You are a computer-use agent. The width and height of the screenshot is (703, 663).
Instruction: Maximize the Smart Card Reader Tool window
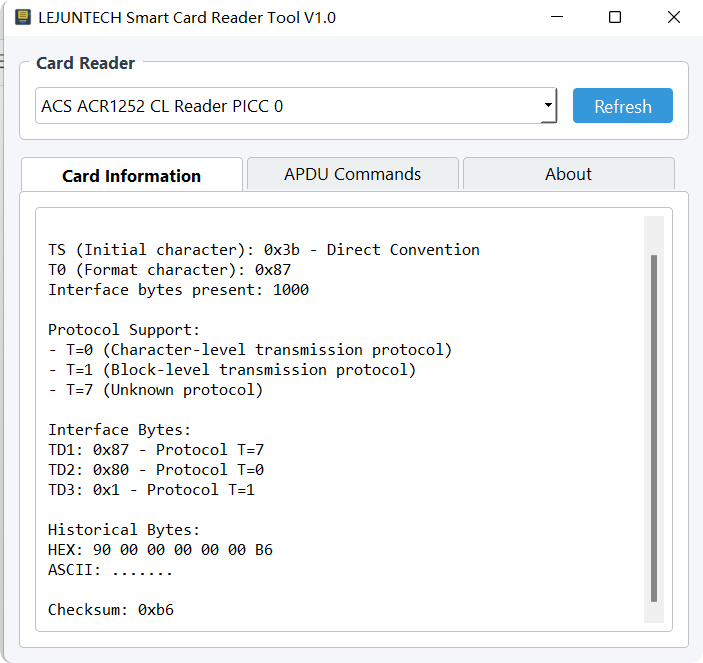(x=615, y=17)
